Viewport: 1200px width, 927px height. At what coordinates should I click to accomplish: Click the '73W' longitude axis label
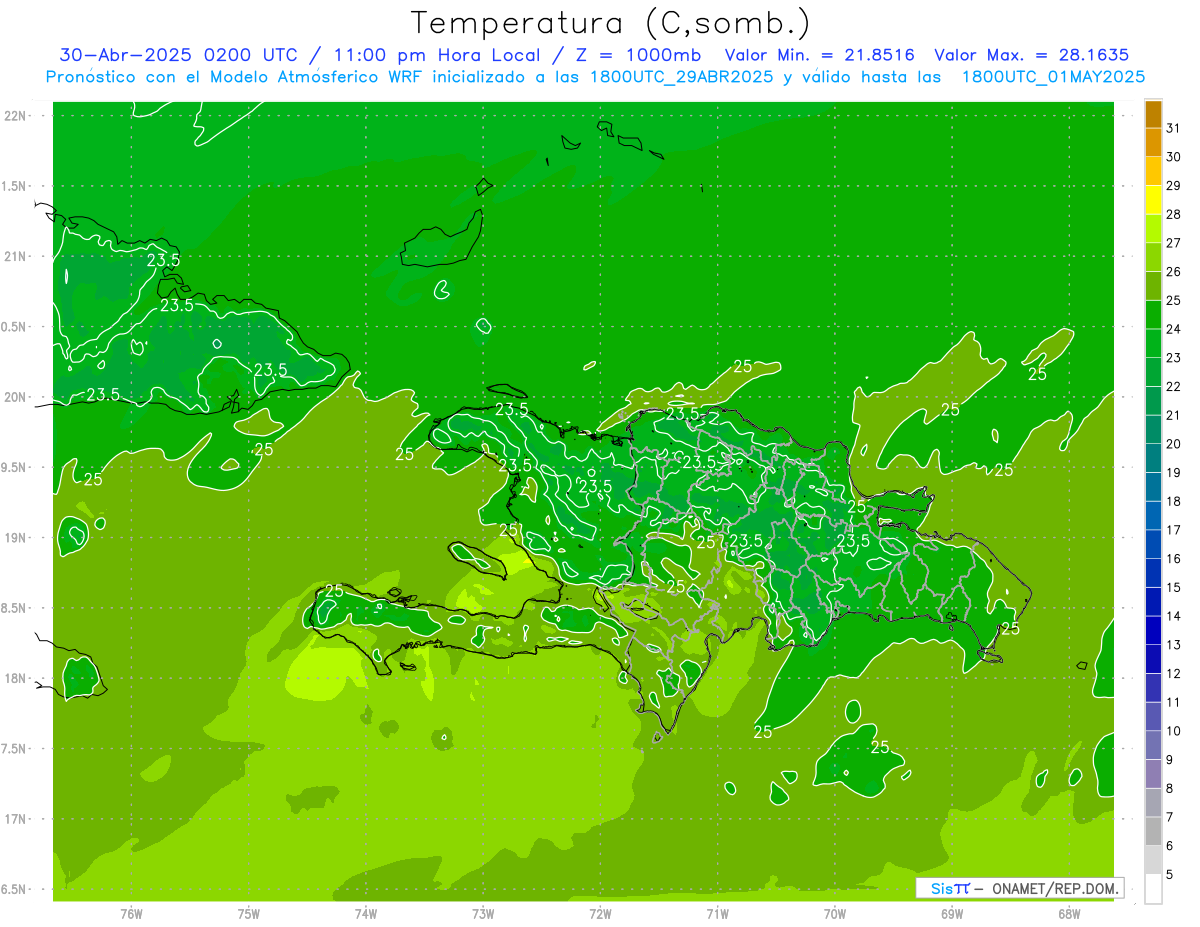(x=483, y=914)
